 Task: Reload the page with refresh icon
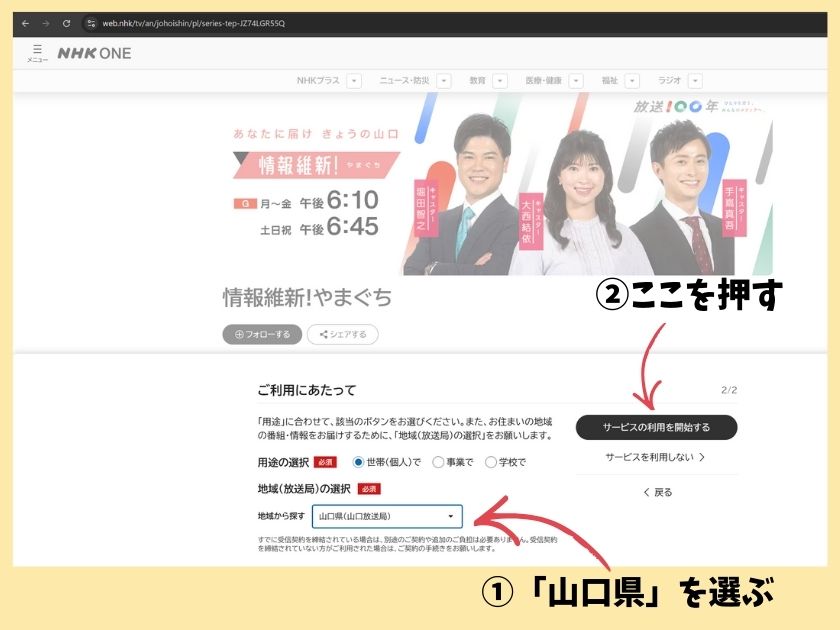coord(66,23)
